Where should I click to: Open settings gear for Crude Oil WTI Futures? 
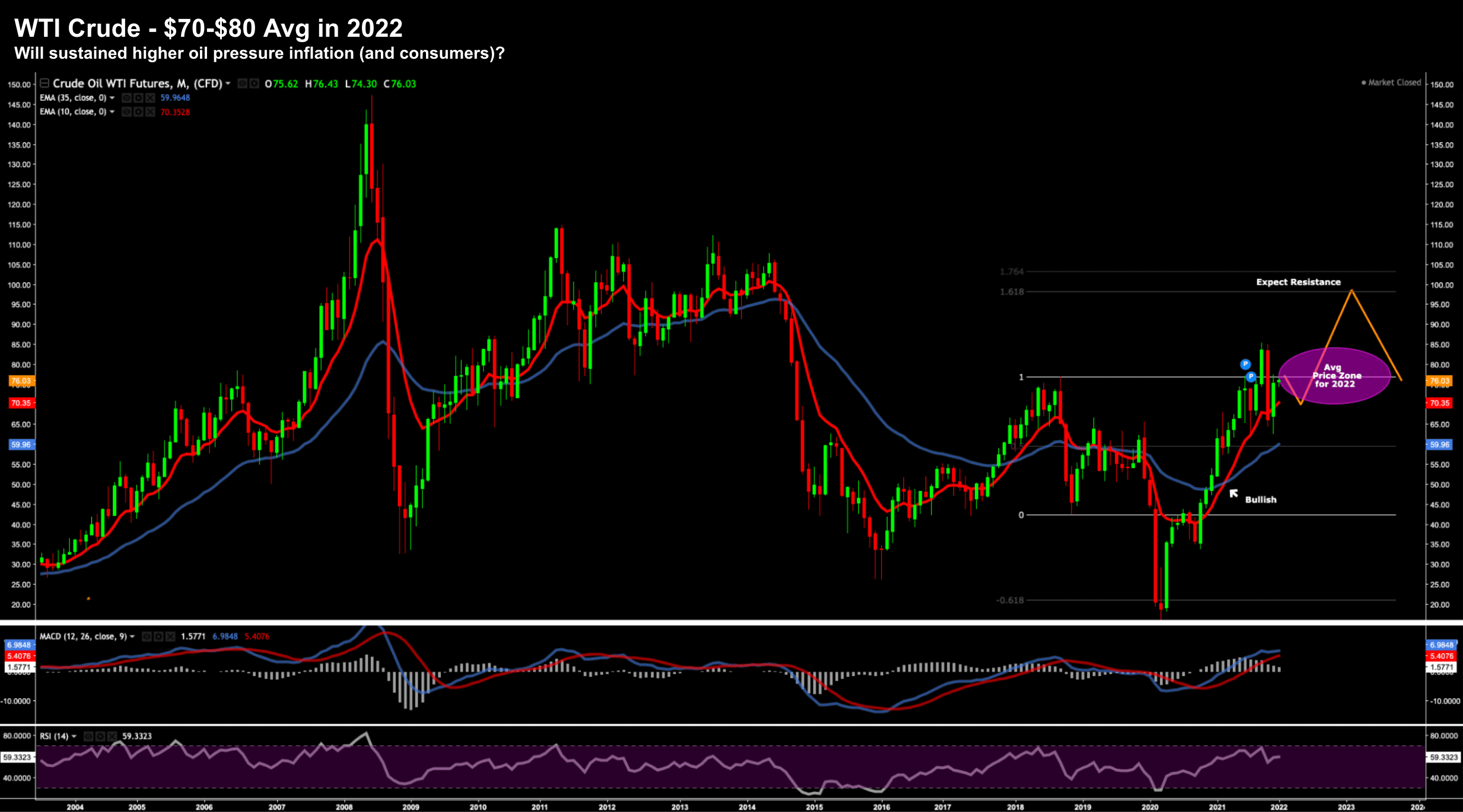[254, 84]
